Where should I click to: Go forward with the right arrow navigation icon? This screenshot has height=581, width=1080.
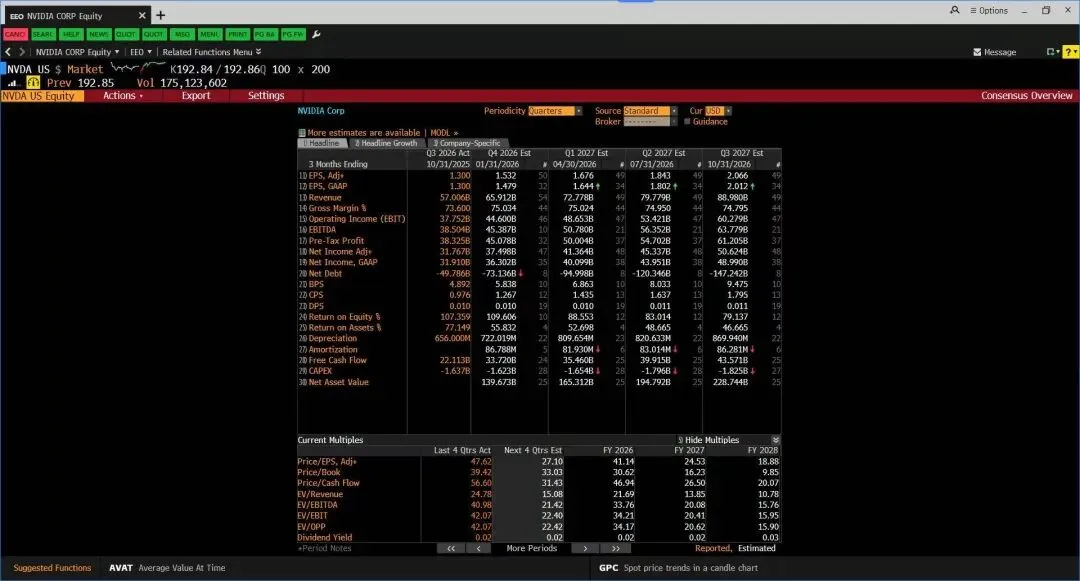(22, 52)
